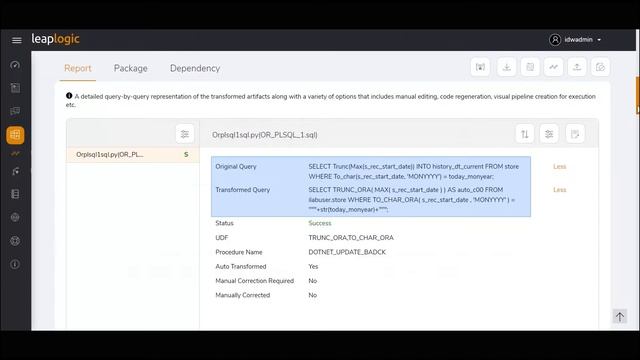
Task: Click the scroll-to-top arrow button
Action: pos(620,316)
